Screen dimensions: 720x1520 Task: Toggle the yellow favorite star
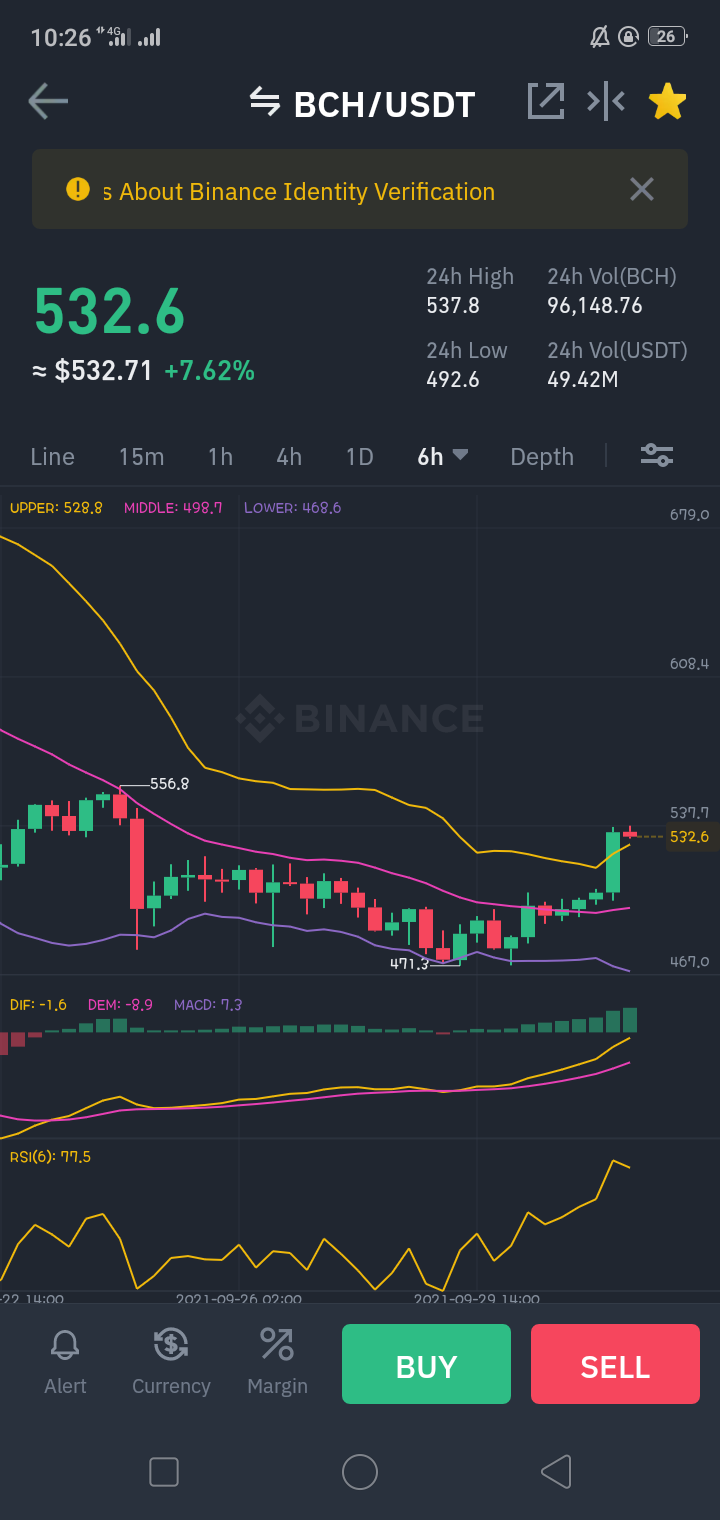pyautogui.click(x=667, y=101)
